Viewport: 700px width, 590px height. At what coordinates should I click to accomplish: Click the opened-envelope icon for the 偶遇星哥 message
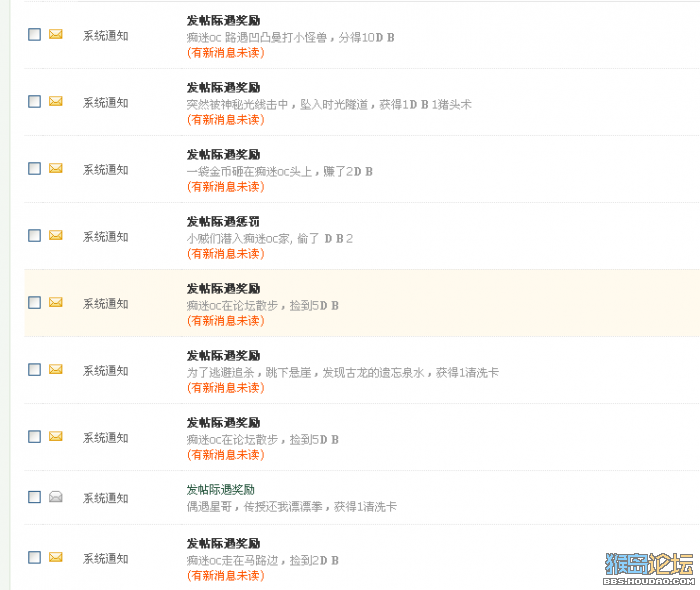pos(55,497)
